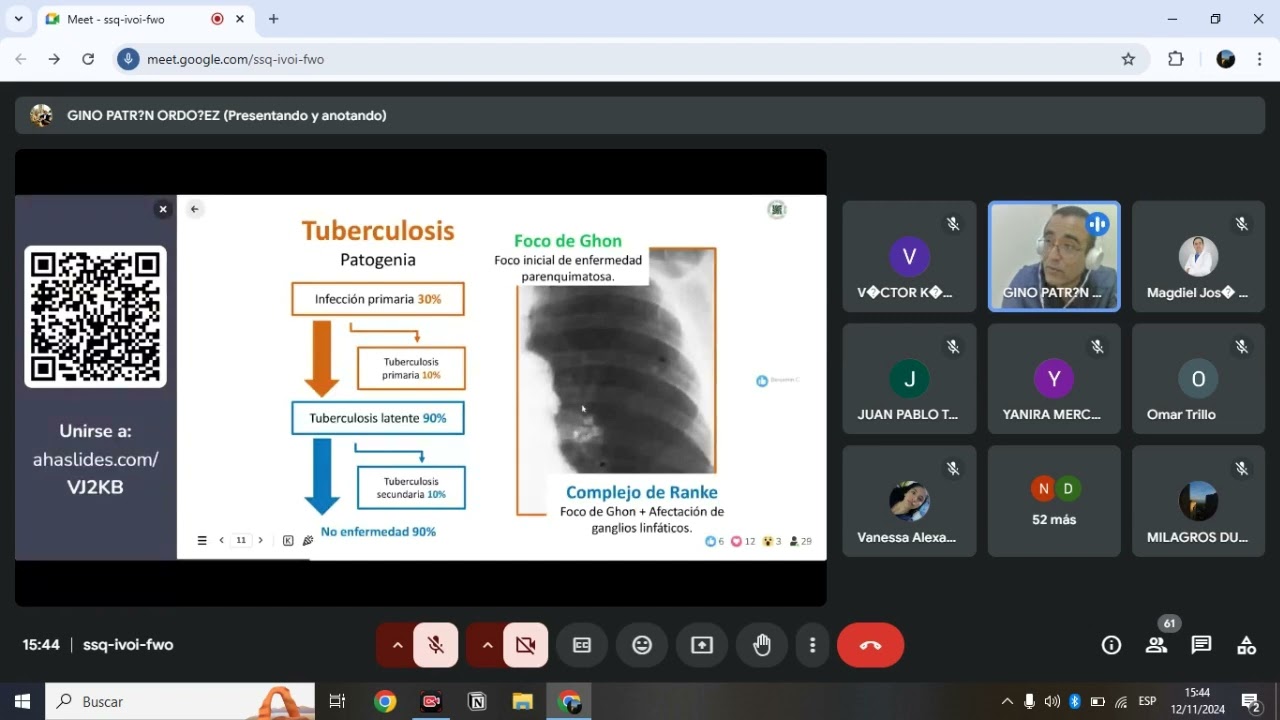
Task: Open the Chrome profile avatar
Action: 1225,59
